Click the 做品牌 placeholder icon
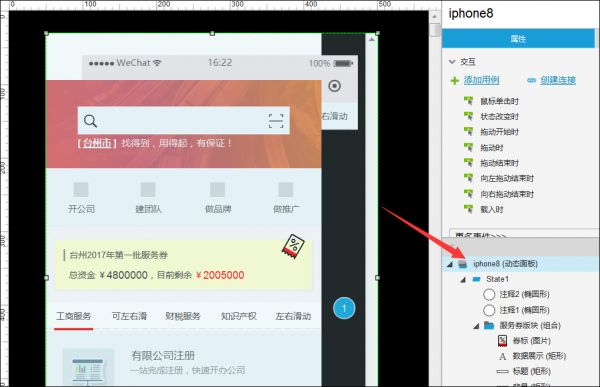600x387 pixels. [x=217, y=189]
